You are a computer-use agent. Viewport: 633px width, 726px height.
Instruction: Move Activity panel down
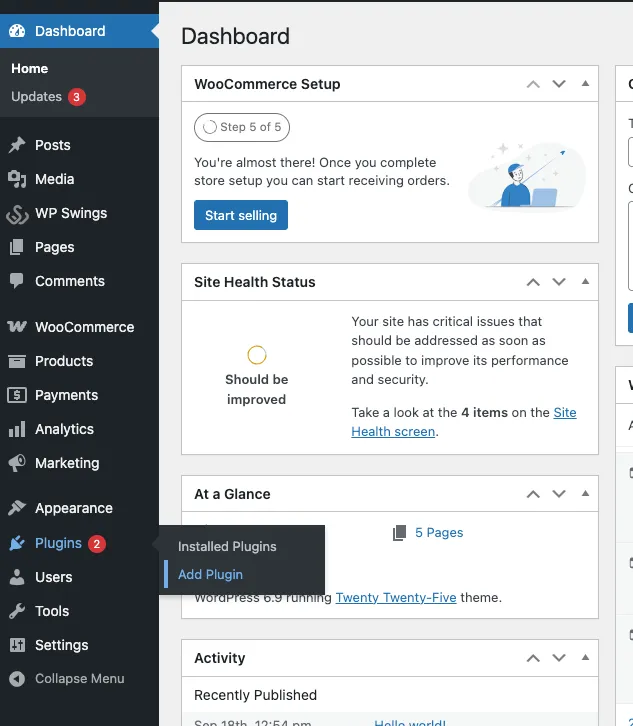click(x=559, y=658)
